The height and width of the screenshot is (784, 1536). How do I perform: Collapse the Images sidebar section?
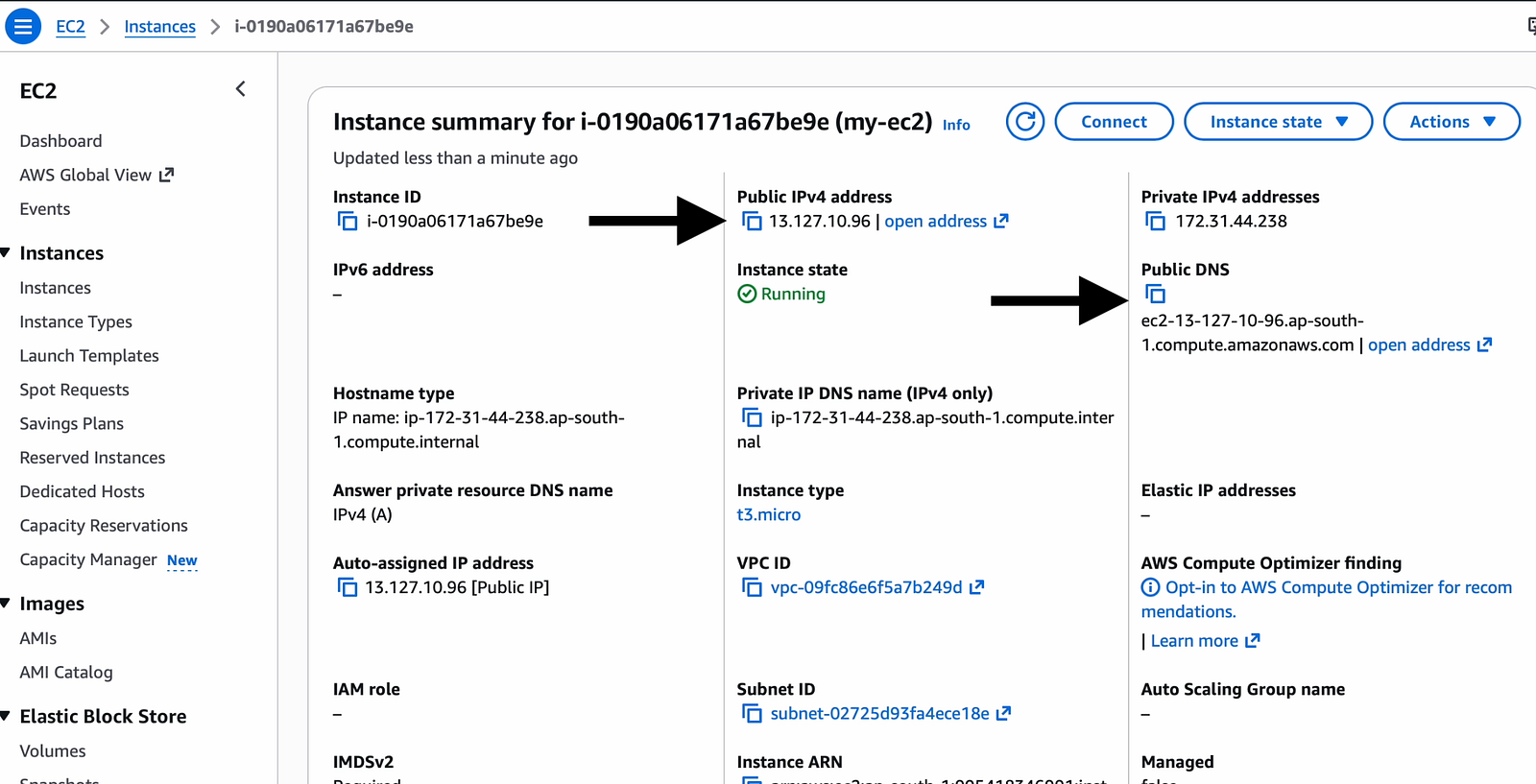coord(6,604)
